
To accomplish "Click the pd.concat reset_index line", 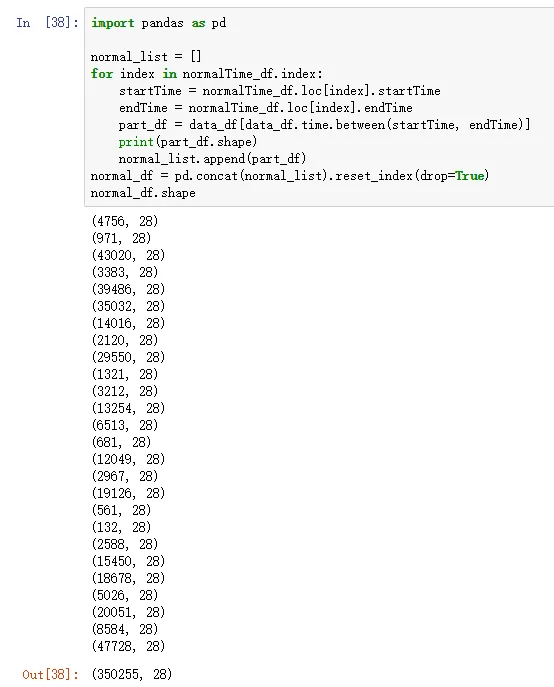I will [x=290, y=176].
